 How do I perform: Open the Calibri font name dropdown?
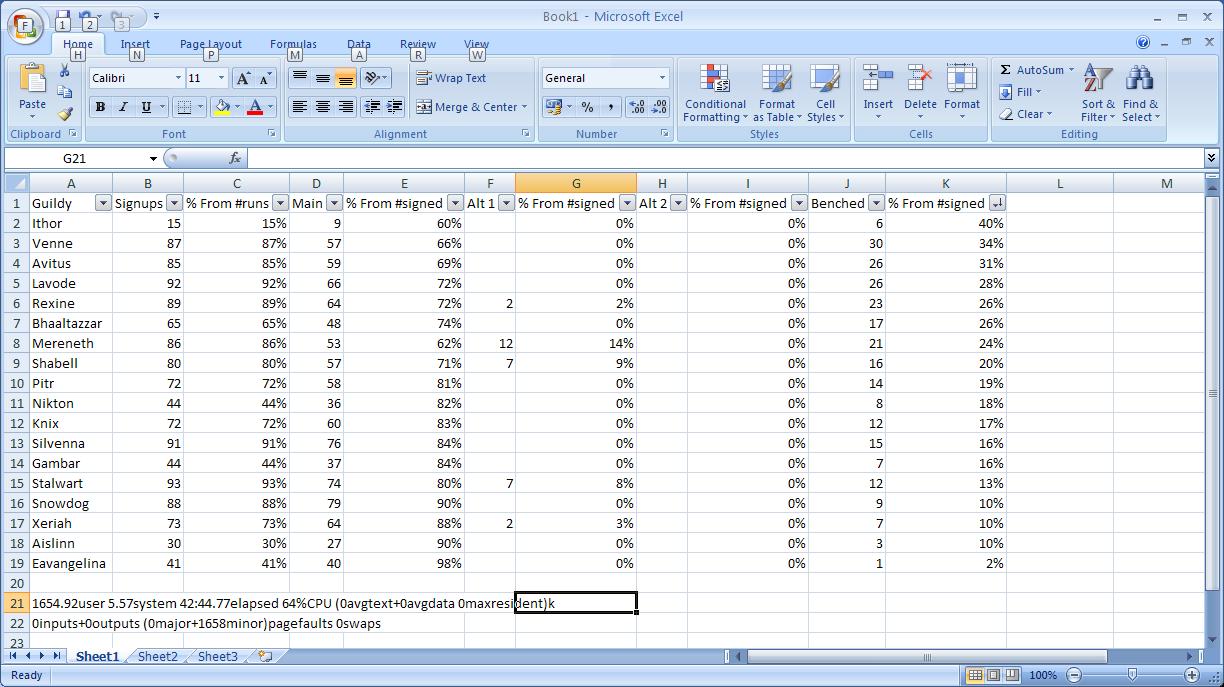(178, 78)
